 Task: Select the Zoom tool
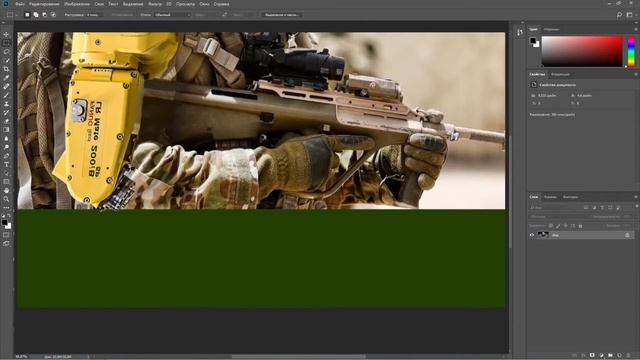point(6,199)
